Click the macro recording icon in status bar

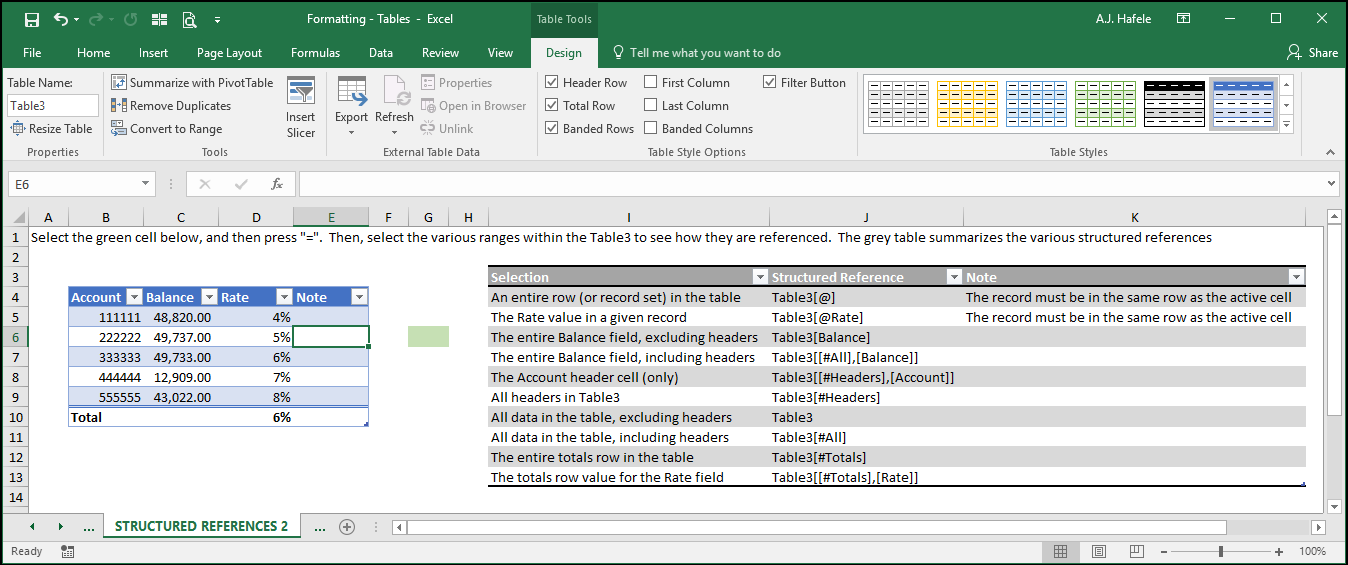point(67,551)
